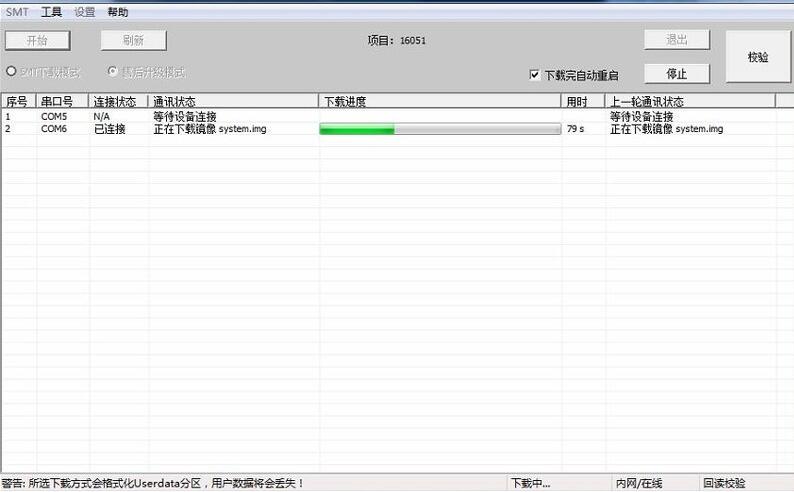This screenshot has width=794, height=492.
Task: Open the 设置 menu
Action: 85,12
